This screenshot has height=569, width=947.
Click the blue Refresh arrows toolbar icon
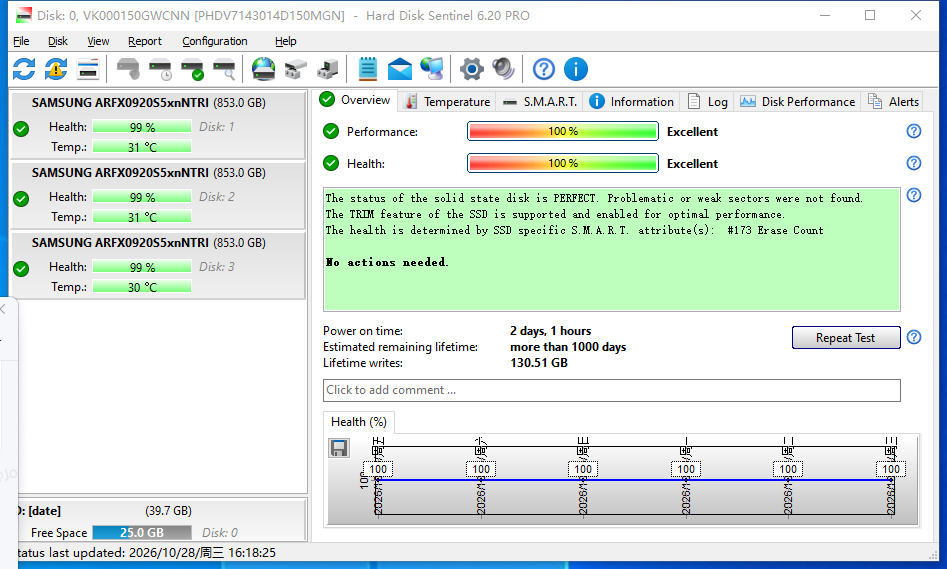click(24, 69)
